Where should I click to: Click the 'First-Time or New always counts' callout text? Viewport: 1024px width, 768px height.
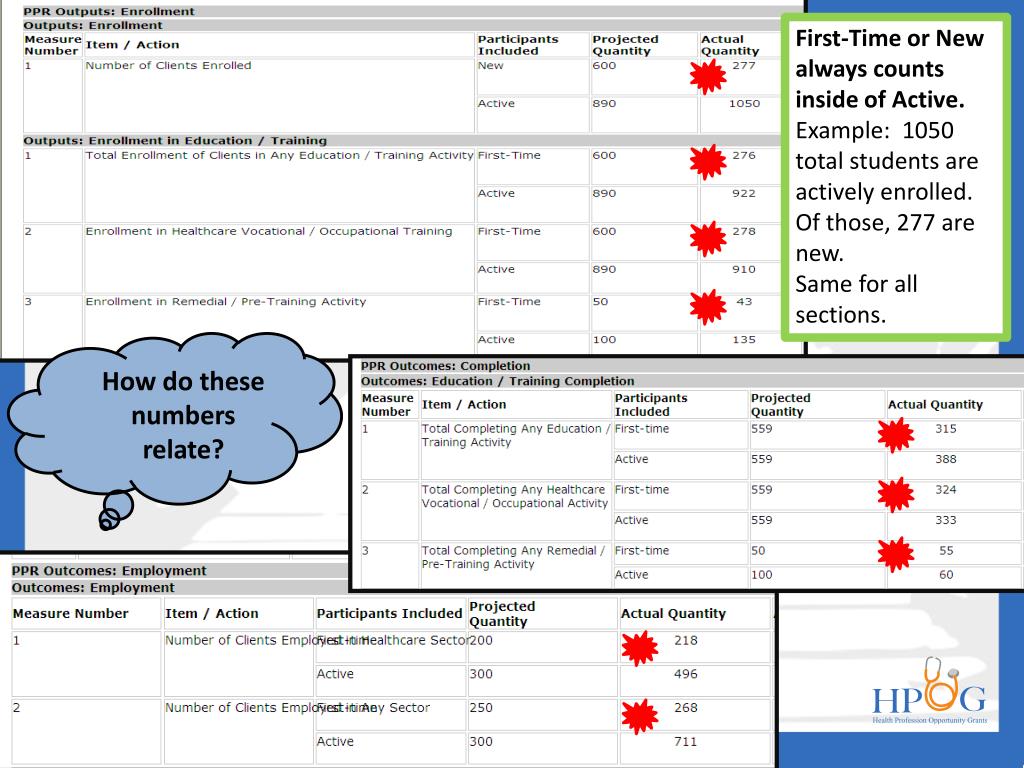click(x=889, y=69)
